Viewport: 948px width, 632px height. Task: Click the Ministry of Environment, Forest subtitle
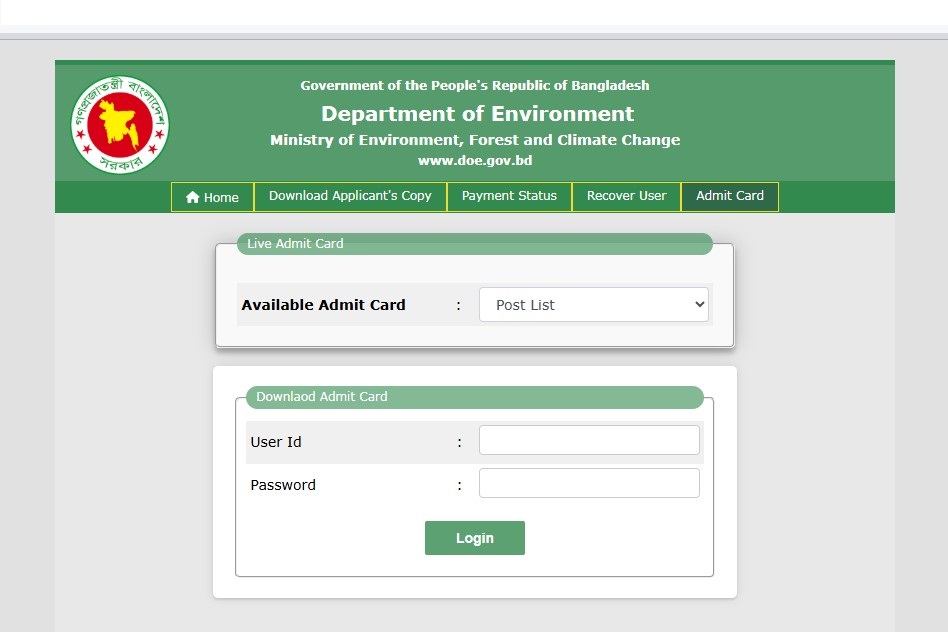[x=474, y=140]
